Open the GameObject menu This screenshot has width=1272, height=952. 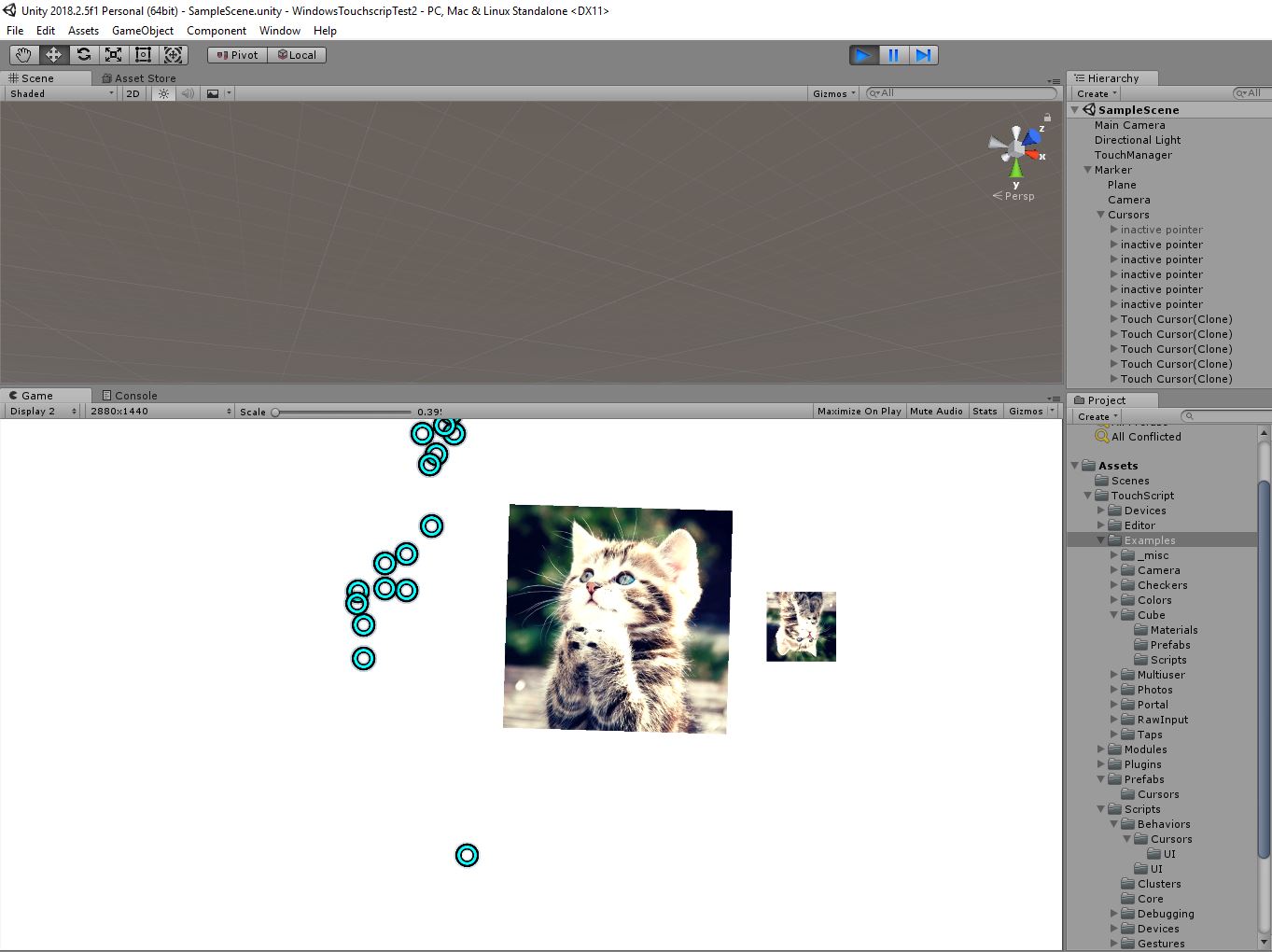coord(142,30)
